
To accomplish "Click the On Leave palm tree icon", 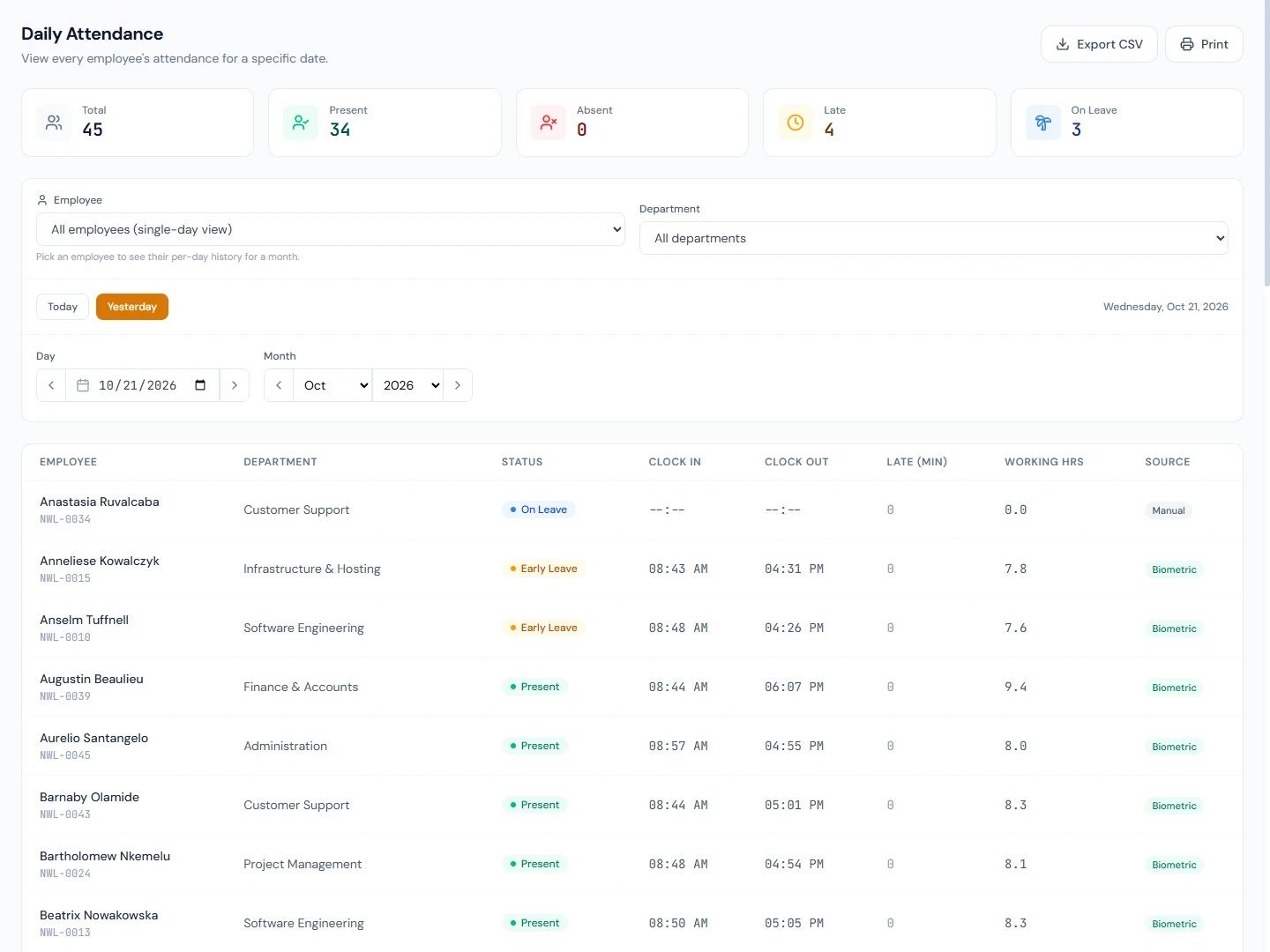I will (x=1043, y=123).
